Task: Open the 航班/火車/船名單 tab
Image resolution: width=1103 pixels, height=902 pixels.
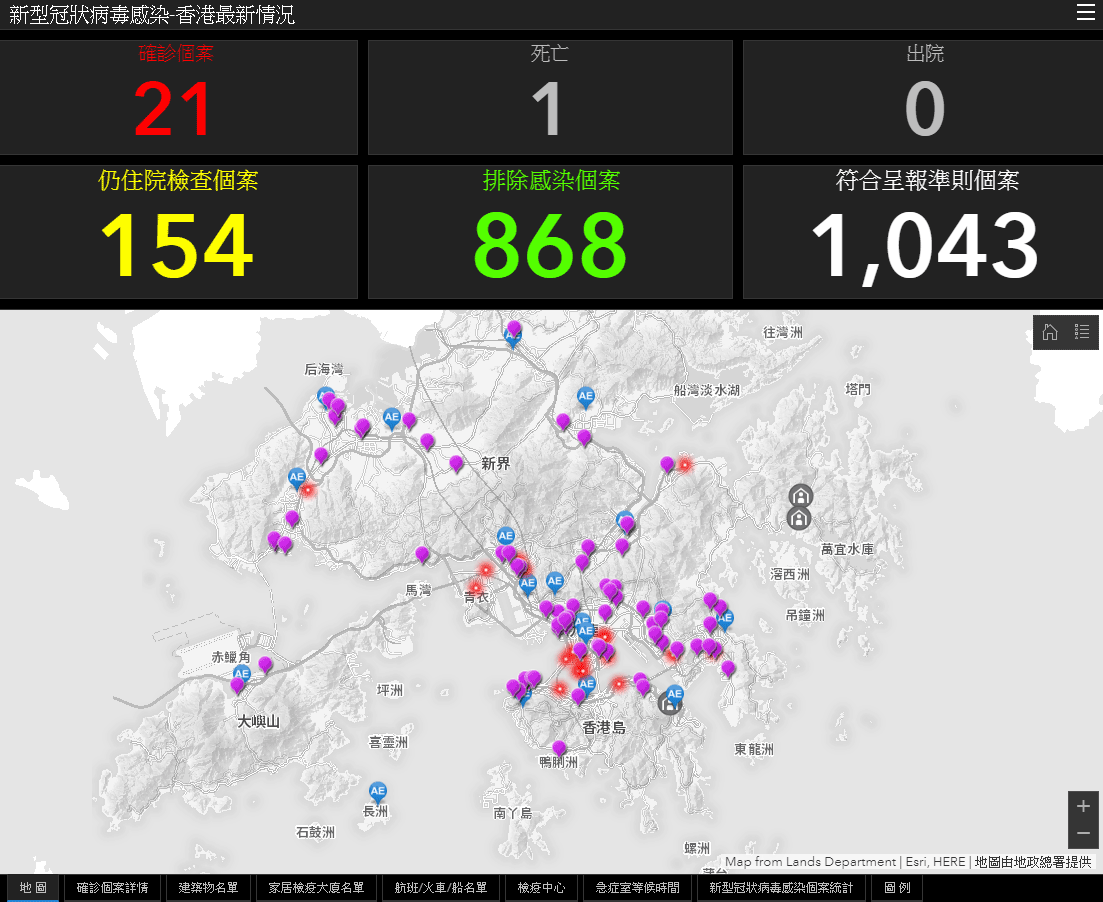Action: (x=440, y=888)
